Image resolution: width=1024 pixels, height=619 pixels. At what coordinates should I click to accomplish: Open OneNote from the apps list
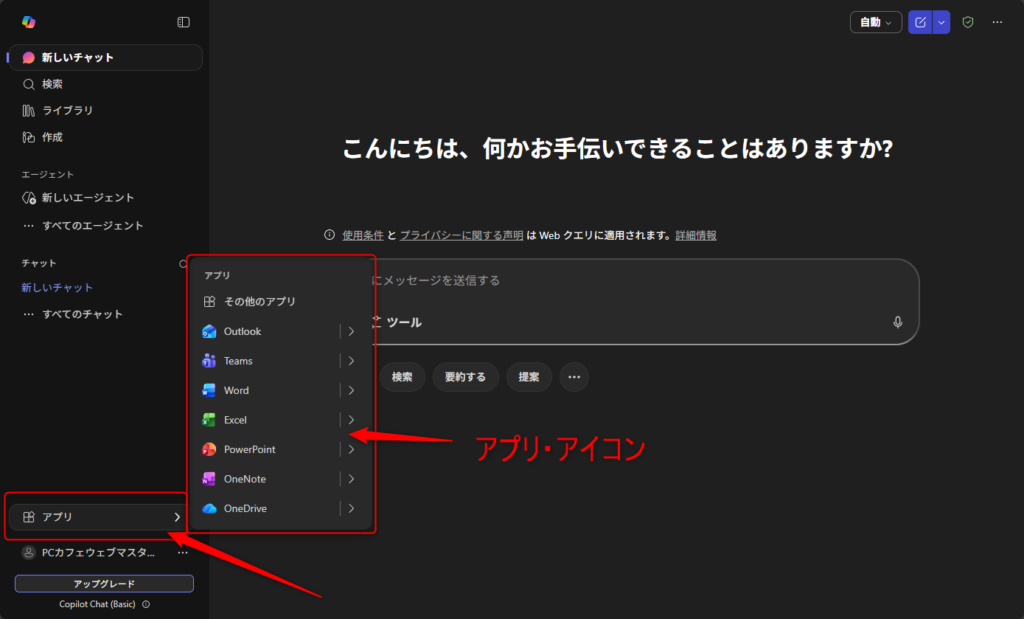click(x=209, y=479)
